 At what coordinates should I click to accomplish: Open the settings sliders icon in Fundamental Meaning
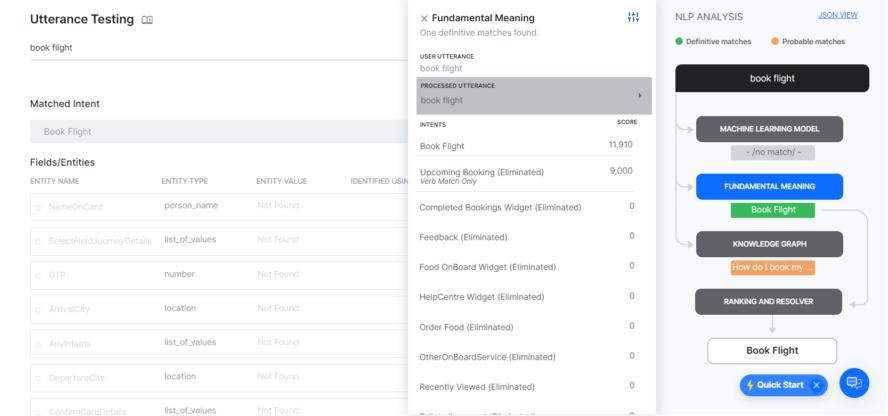[x=633, y=18]
